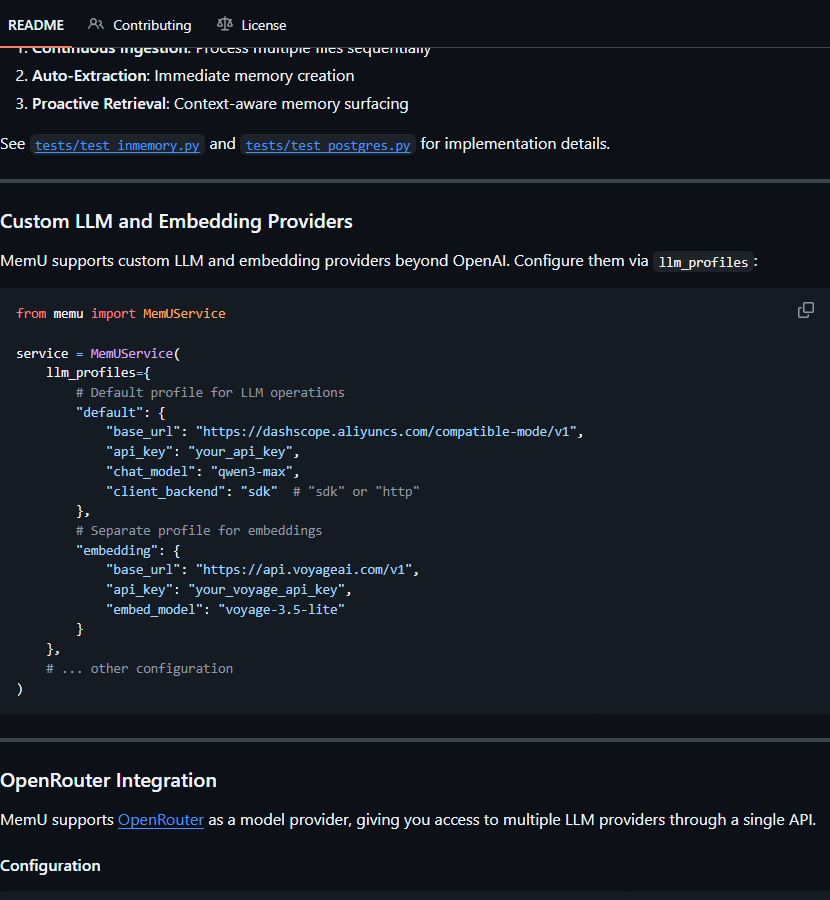830x900 pixels.
Task: Click the "your_voyage_api_key" string
Action: (x=266, y=589)
